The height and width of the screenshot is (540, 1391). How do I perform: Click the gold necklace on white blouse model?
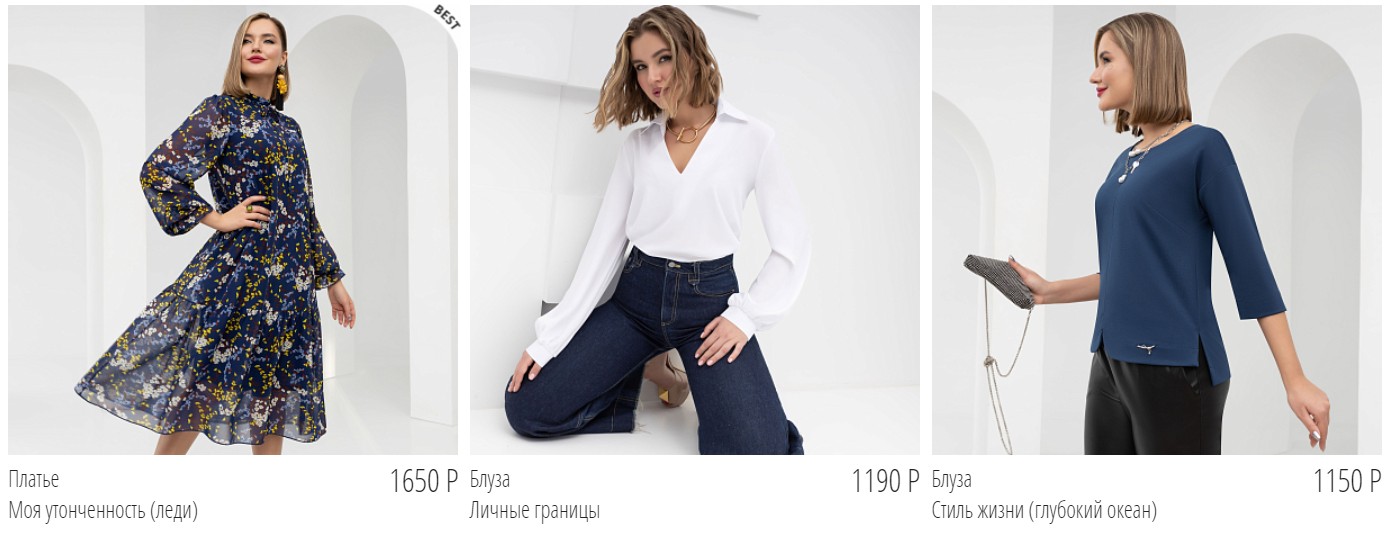tap(688, 128)
